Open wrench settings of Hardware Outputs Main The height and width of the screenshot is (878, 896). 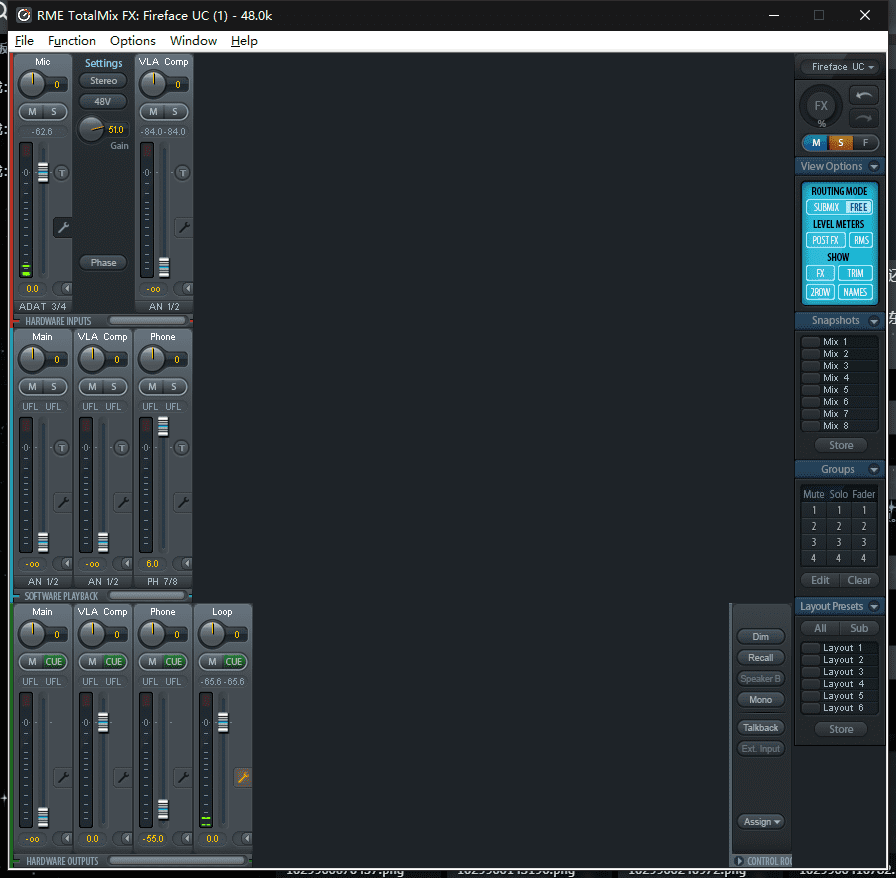[63, 777]
